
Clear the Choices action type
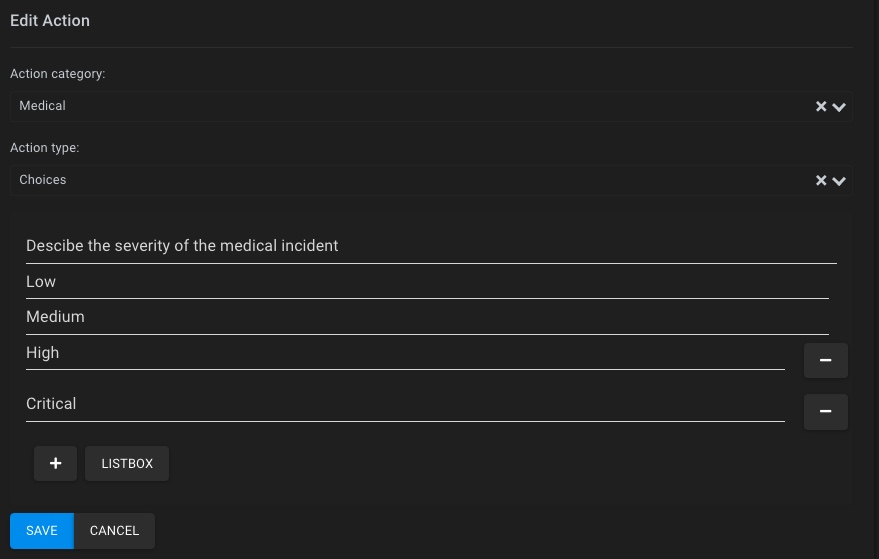click(x=821, y=181)
